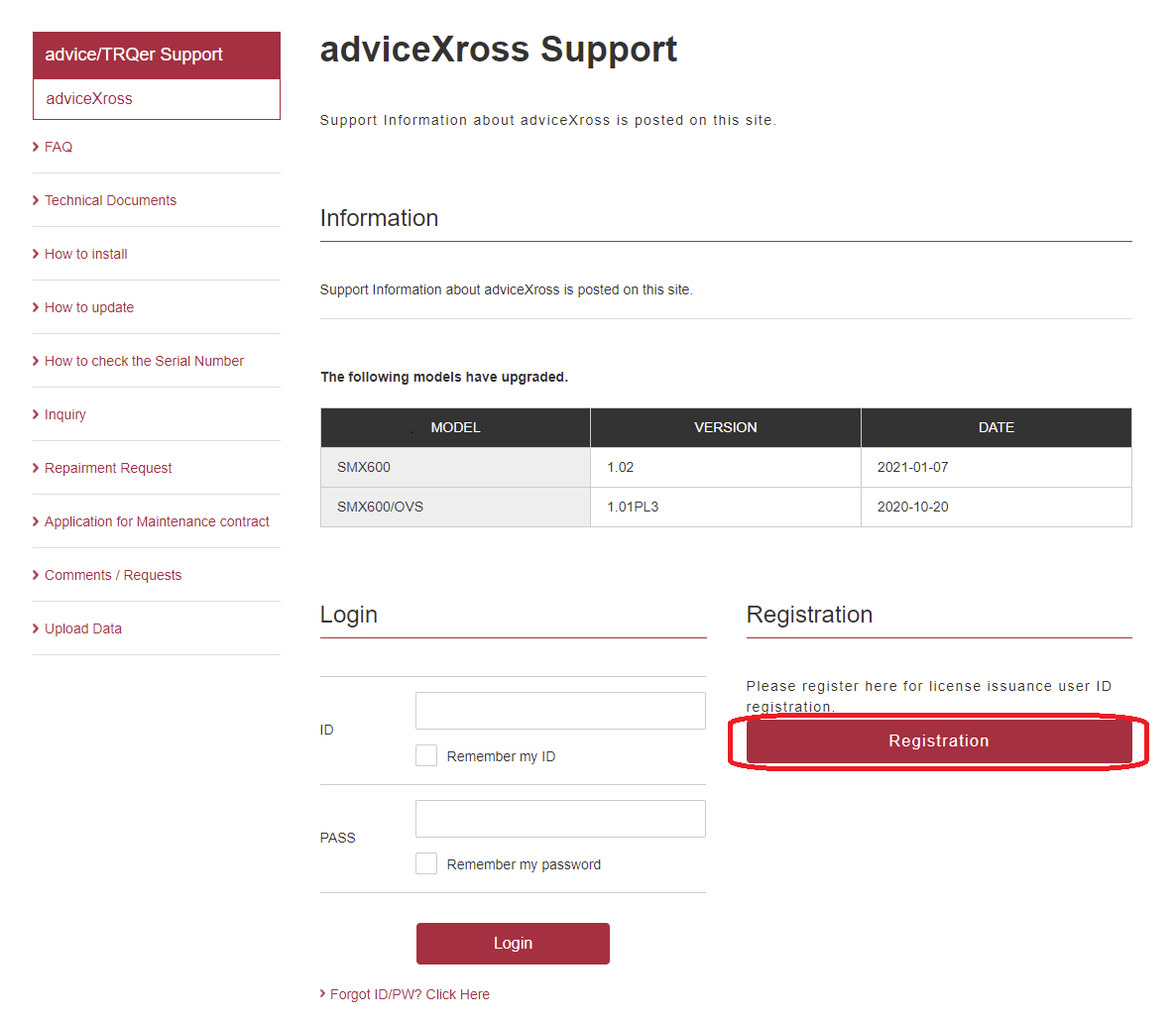Click the Login section heading
The width and height of the screenshot is (1176, 1023).
(x=349, y=615)
